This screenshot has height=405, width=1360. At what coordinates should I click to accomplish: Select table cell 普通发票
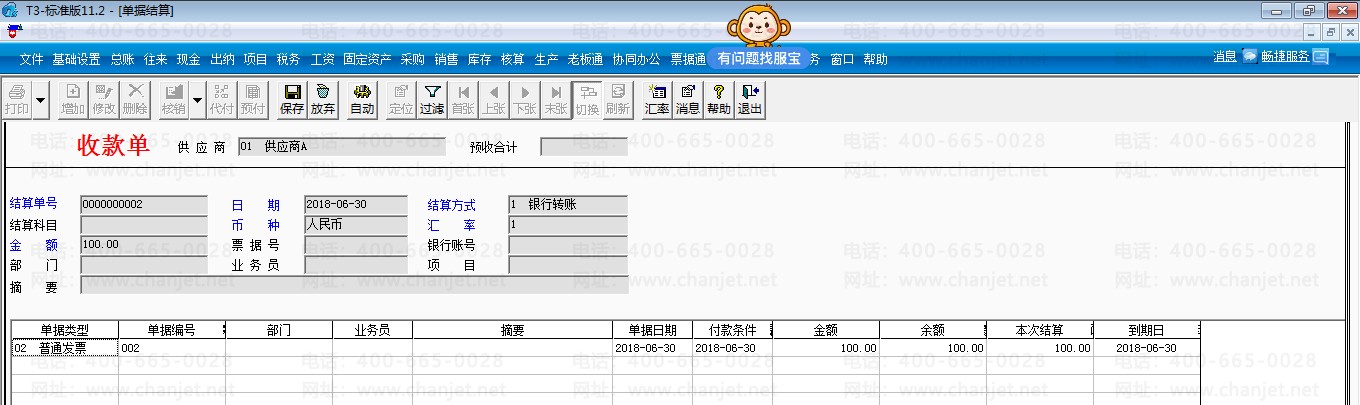click(65, 348)
